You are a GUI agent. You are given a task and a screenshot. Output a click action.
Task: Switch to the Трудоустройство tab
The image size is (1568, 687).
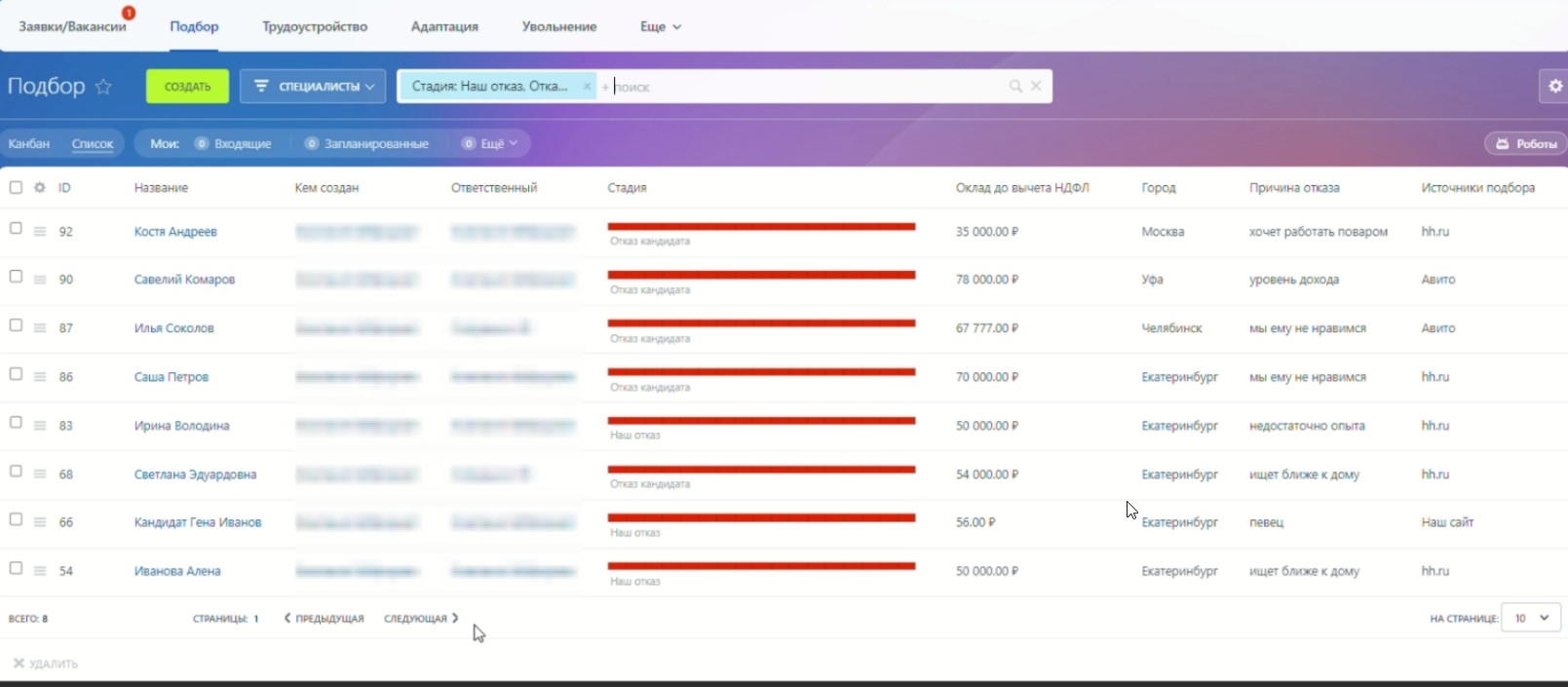tap(315, 26)
